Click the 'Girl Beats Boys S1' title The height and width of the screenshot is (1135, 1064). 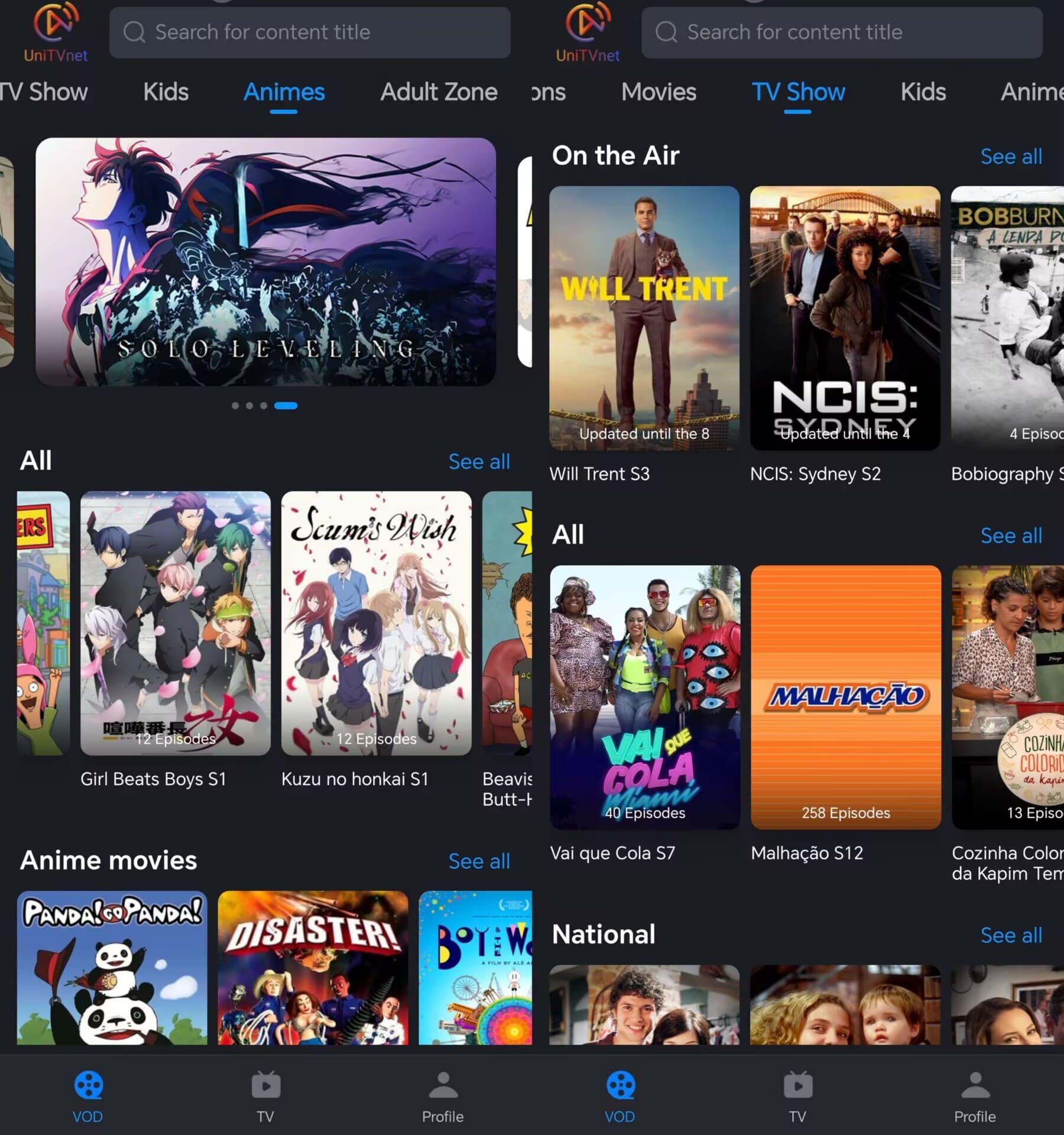click(153, 779)
